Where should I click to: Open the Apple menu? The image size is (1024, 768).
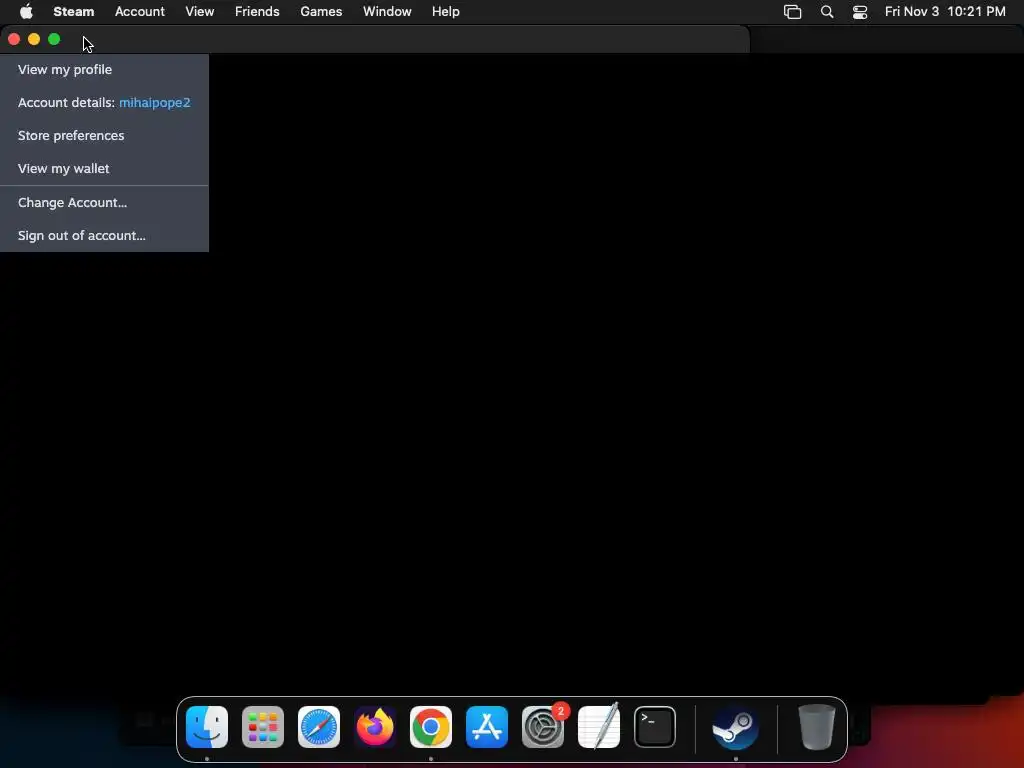point(26,12)
